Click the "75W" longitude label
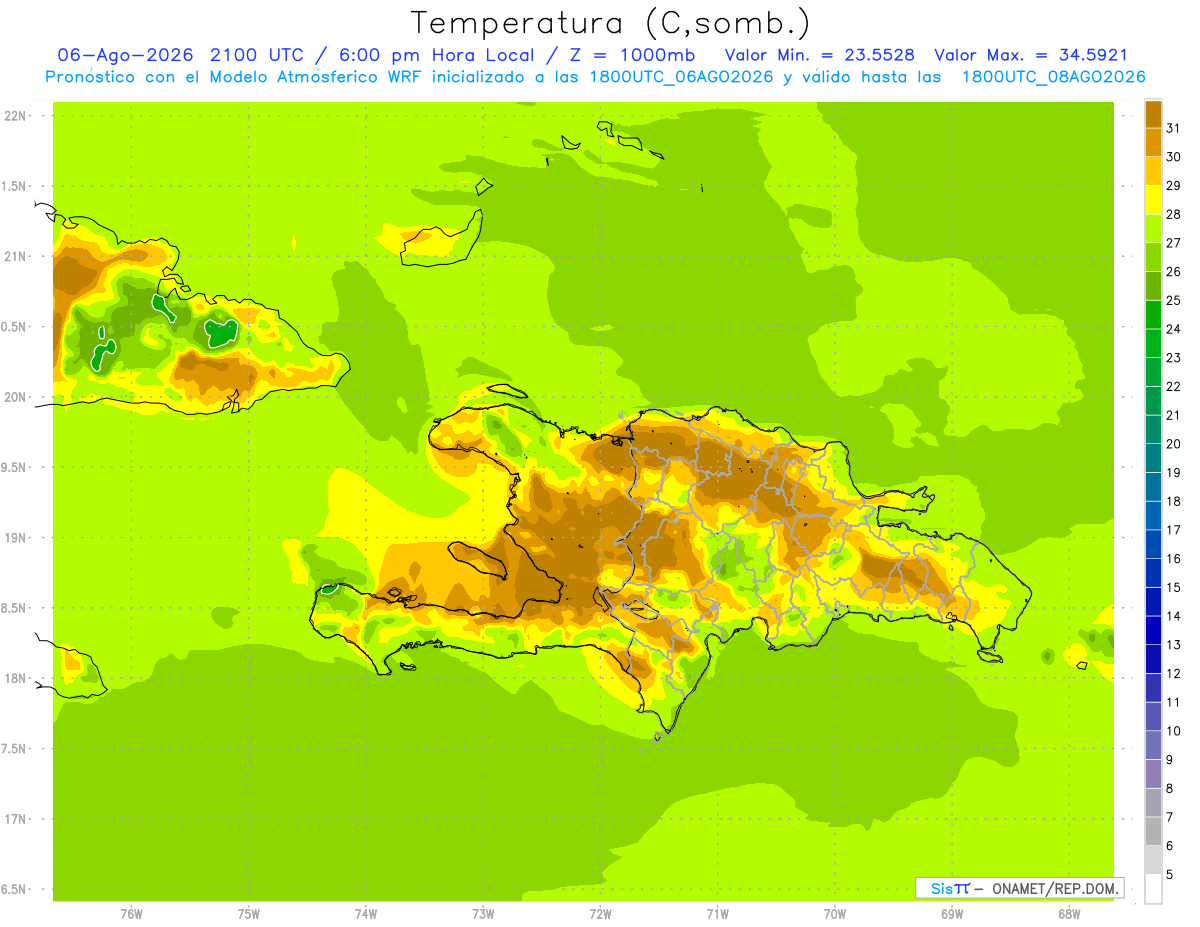 (x=249, y=913)
